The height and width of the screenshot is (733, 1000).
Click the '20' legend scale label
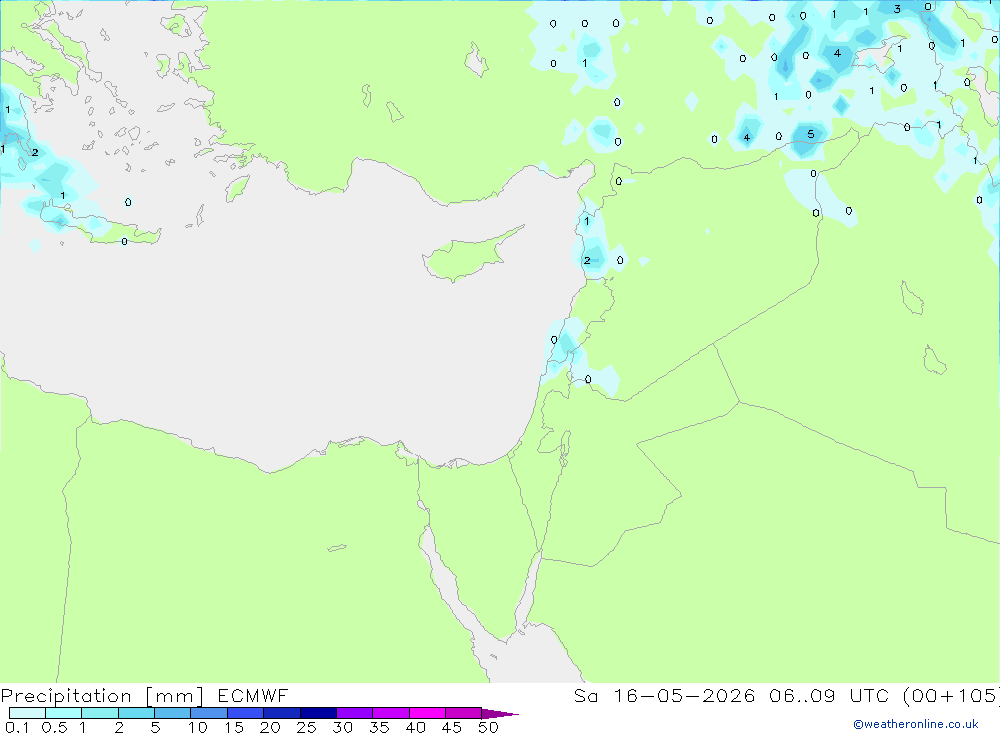point(270,727)
